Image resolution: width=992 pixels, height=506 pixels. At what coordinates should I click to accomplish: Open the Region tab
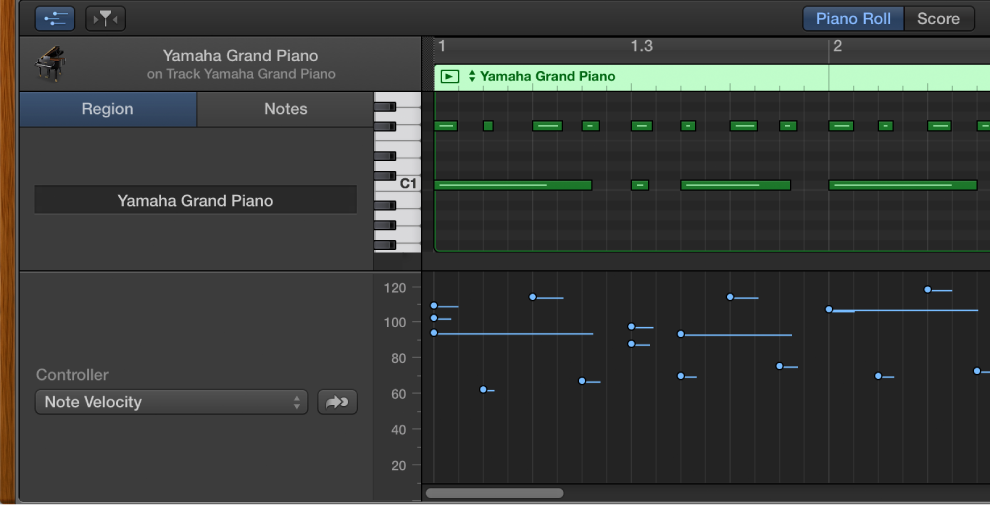(108, 109)
